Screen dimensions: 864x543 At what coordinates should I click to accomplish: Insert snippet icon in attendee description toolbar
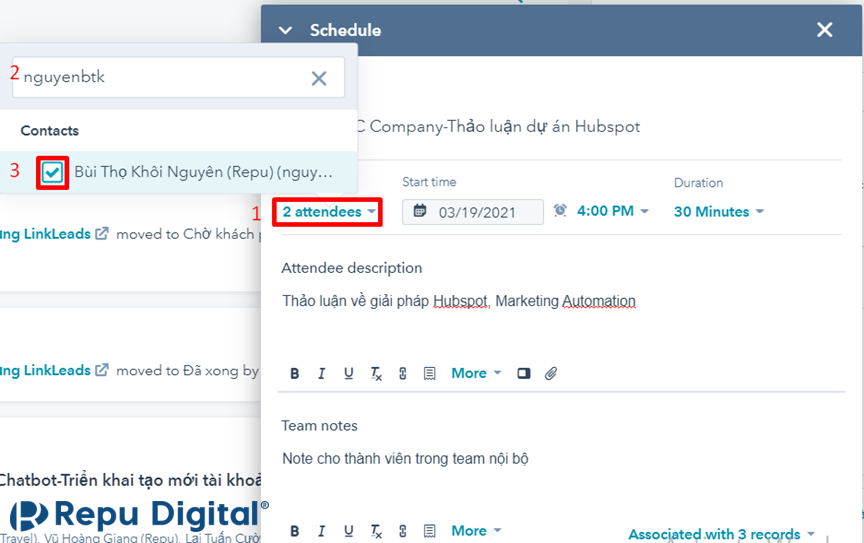(429, 374)
